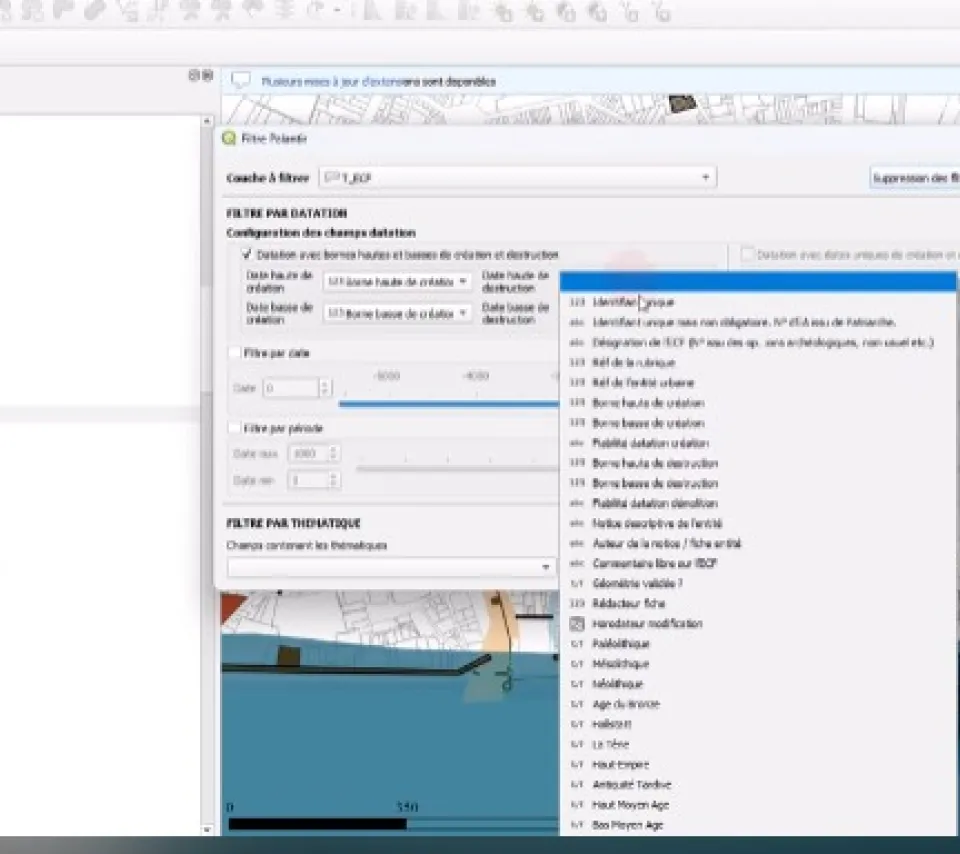Select Désignation de l'ECF option
This screenshot has width=960, height=854.
coord(758,342)
